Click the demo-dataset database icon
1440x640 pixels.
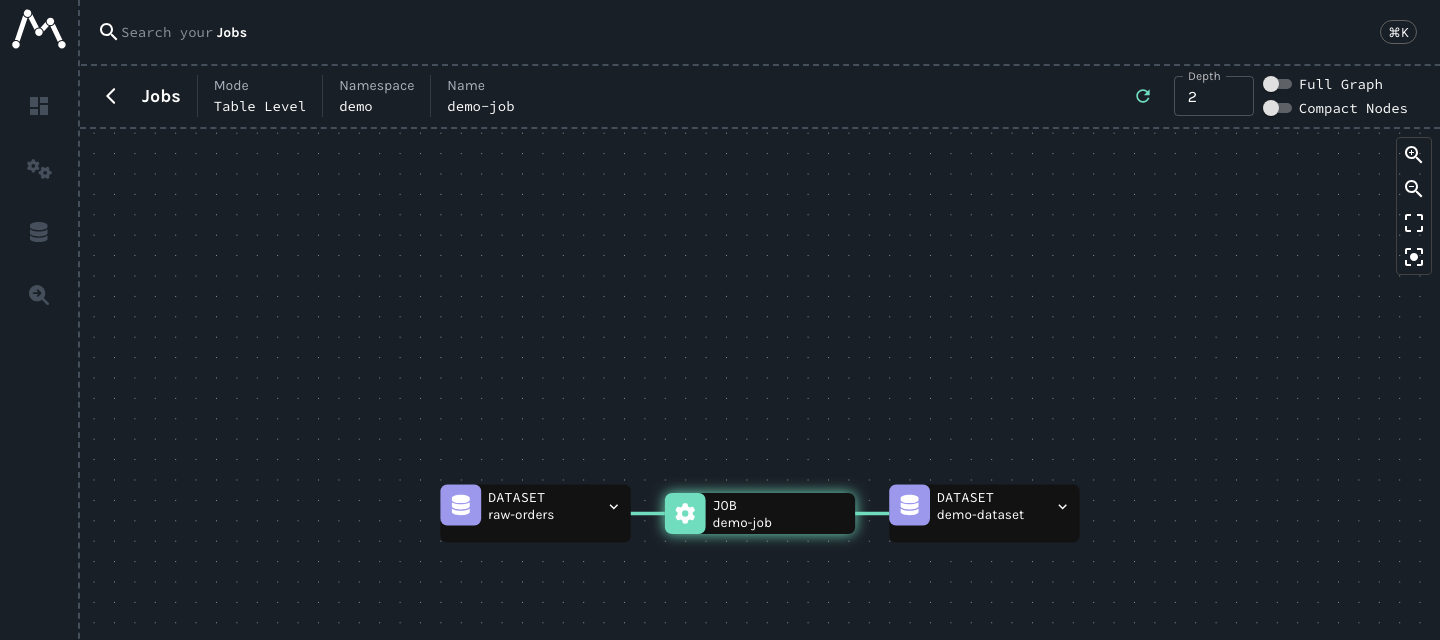[x=909, y=505]
